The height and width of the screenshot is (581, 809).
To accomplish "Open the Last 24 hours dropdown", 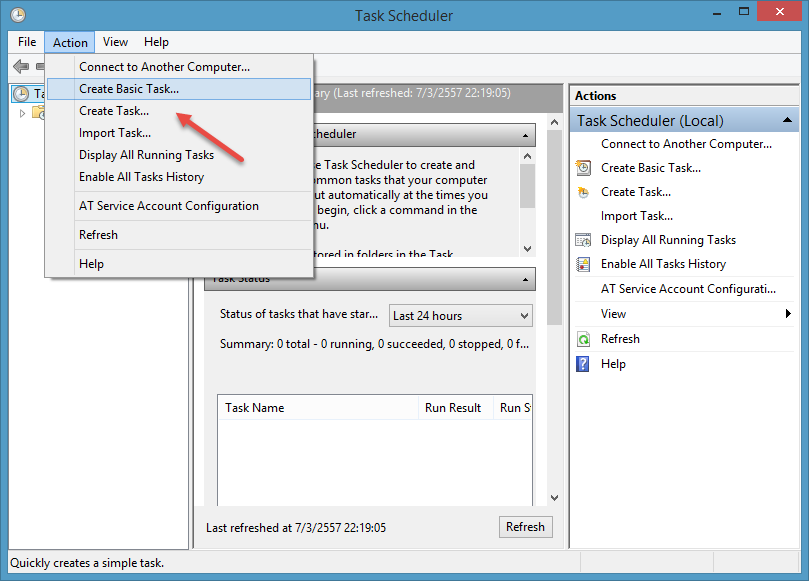I will click(460, 315).
